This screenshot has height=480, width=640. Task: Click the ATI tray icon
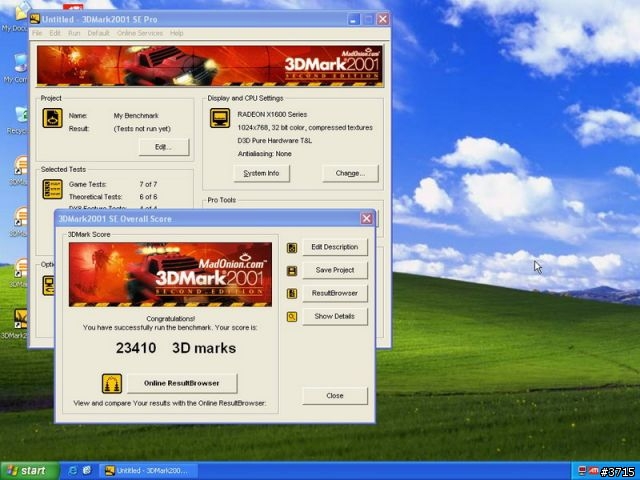pos(593,471)
